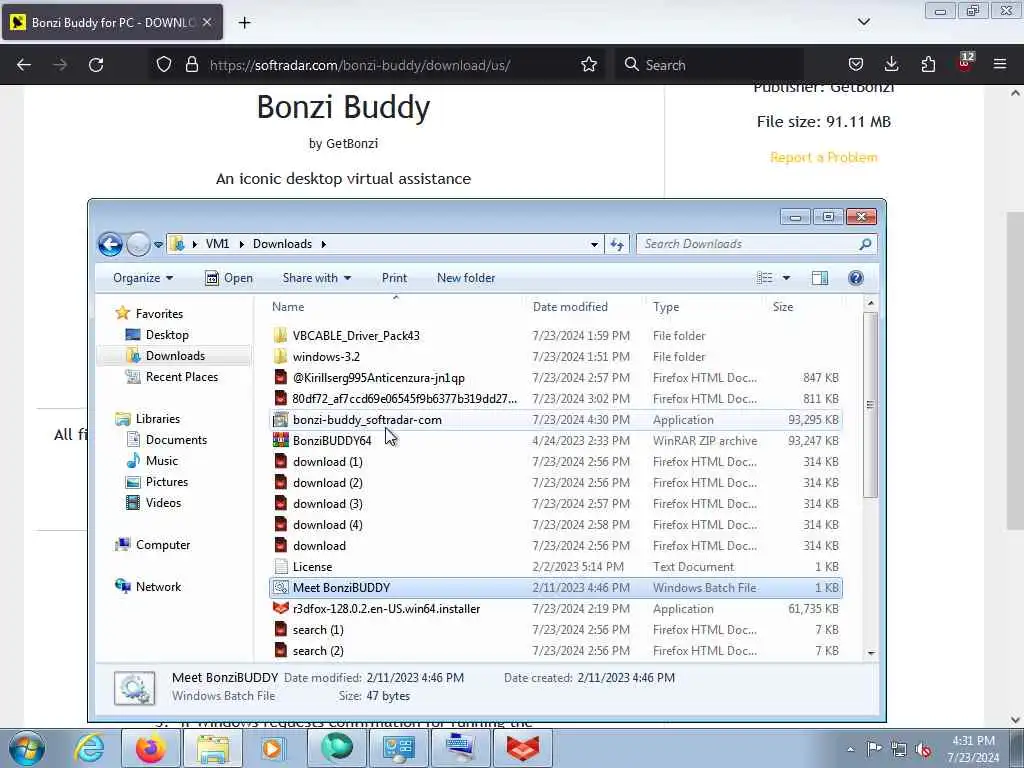This screenshot has height=768, width=1024.
Task: Create a New folder
Action: [466, 278]
